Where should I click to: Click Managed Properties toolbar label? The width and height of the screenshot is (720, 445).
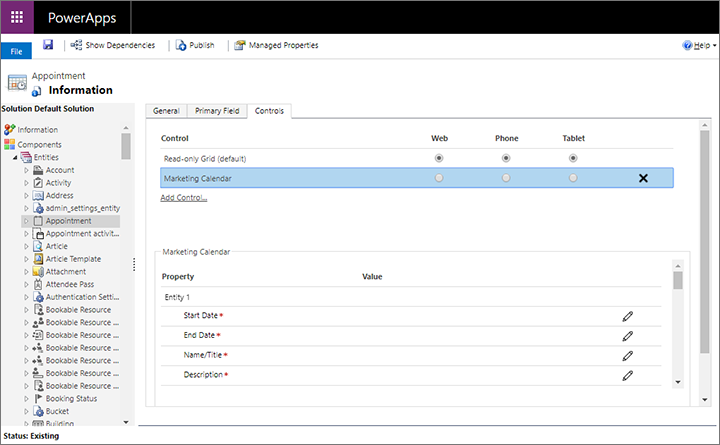click(284, 45)
